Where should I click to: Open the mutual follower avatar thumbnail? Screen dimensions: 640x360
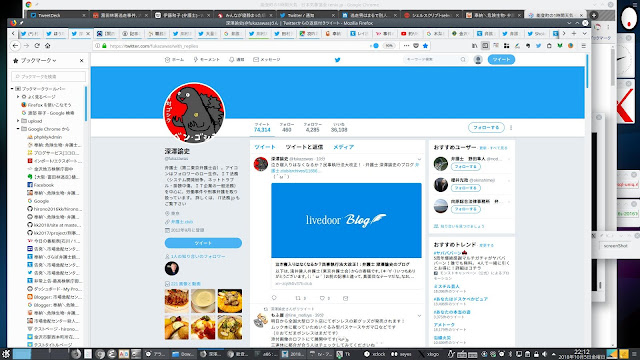coord(171,269)
